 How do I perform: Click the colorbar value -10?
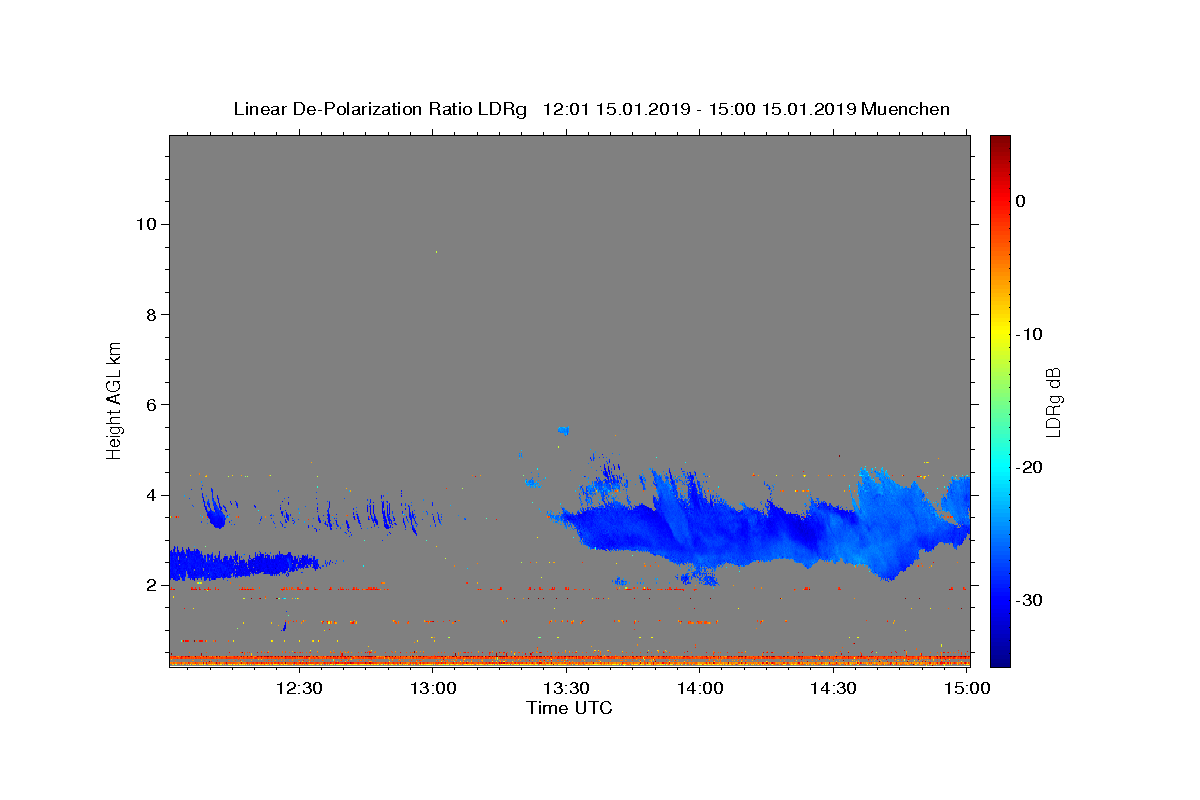1031,334
